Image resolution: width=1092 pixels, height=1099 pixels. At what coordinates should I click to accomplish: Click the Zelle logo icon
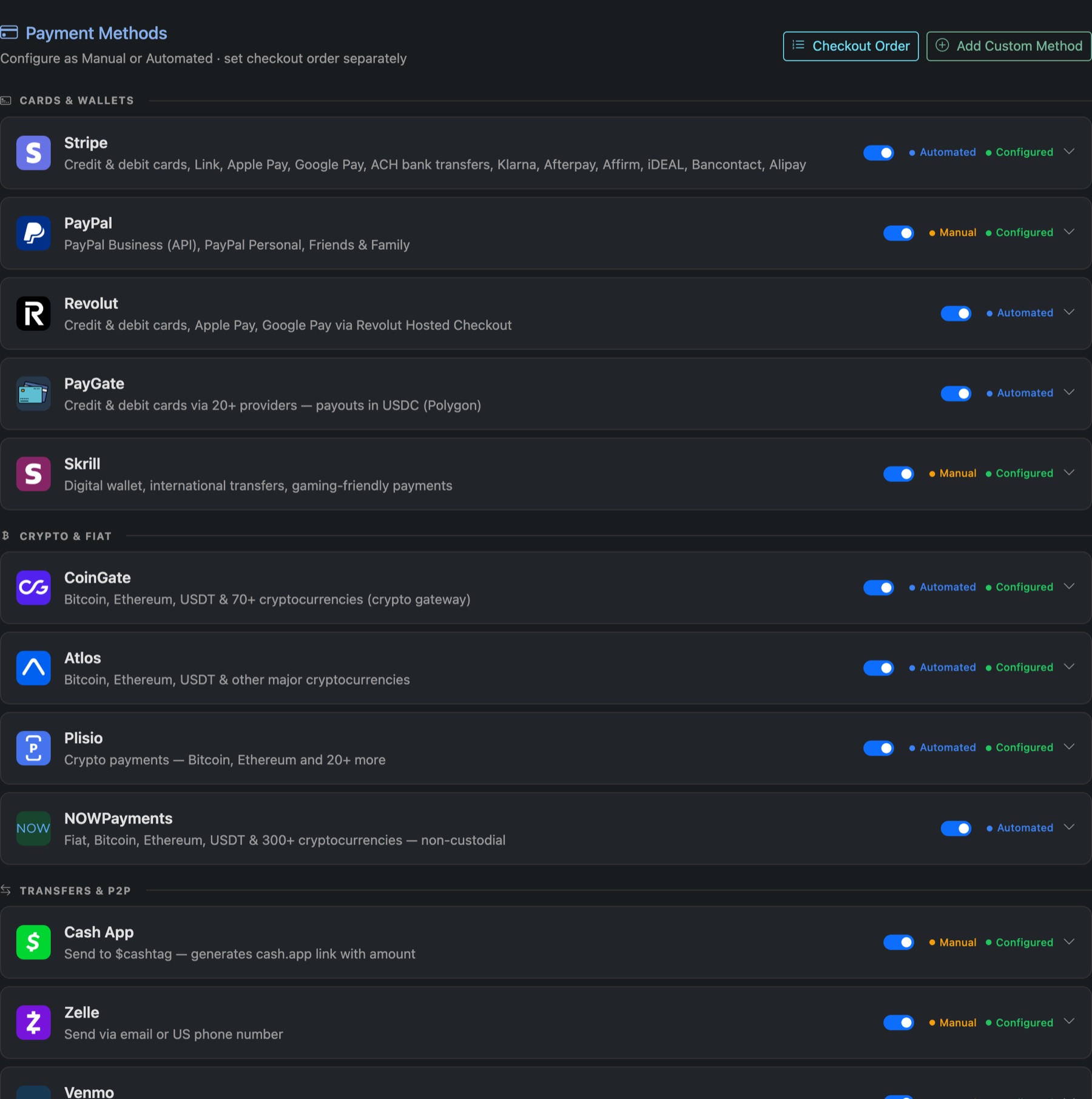click(x=33, y=1023)
